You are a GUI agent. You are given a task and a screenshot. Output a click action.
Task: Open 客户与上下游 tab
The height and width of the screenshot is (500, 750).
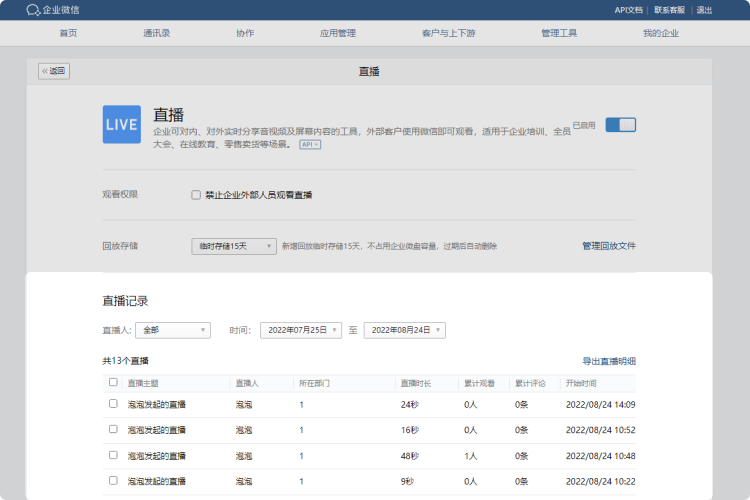click(449, 33)
